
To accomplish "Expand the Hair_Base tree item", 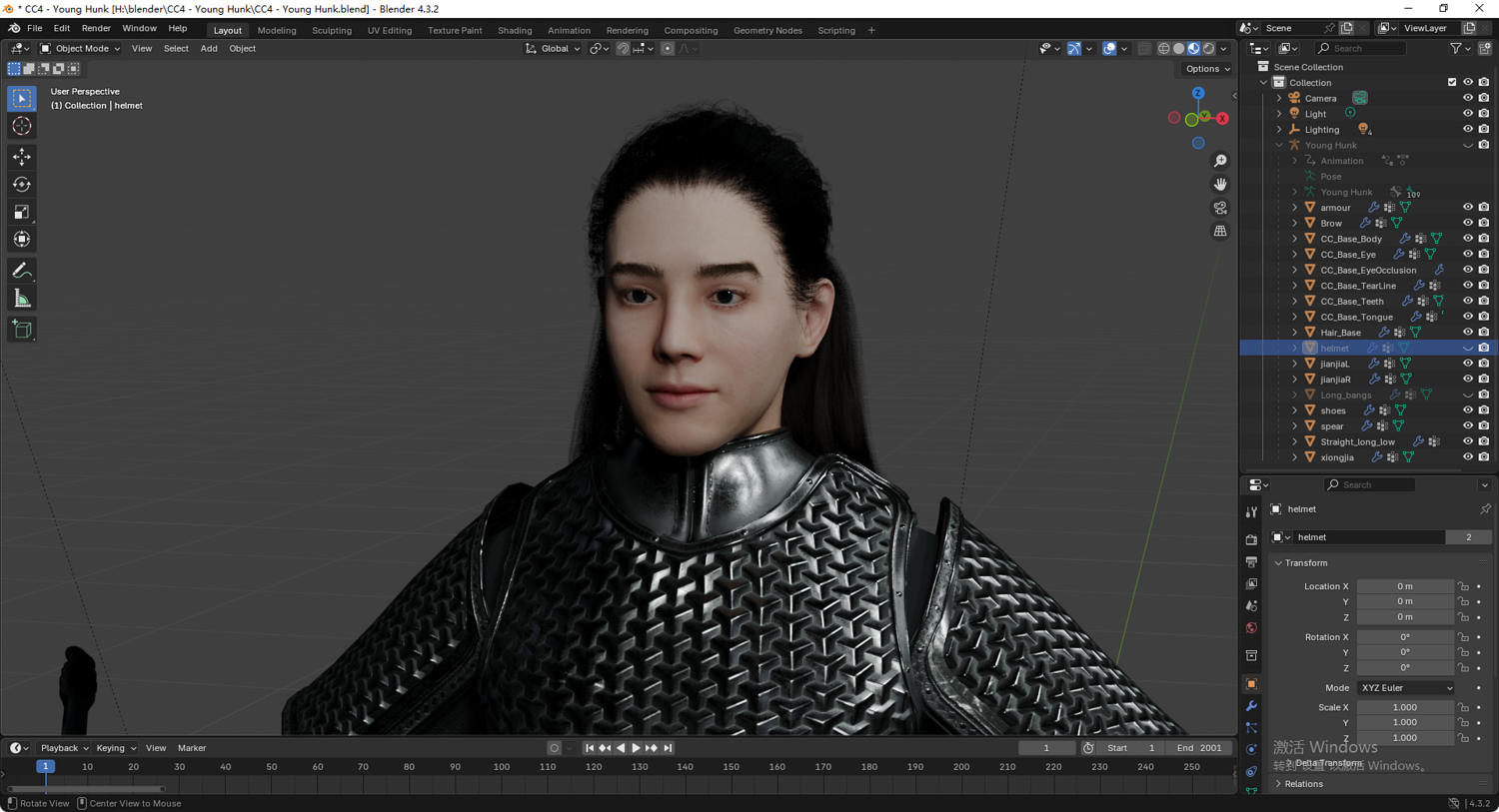I will point(1295,333).
